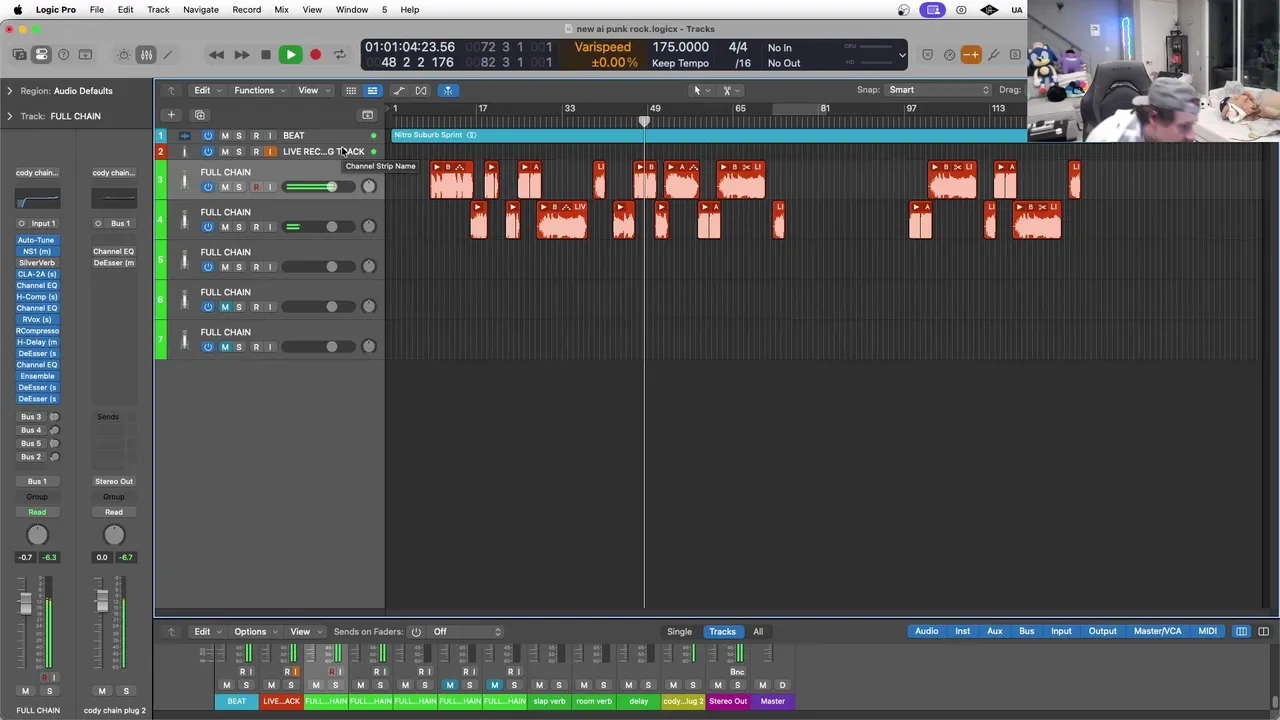Toggle power button on LIVE REC track
This screenshot has height=720, width=1280.
208,152
